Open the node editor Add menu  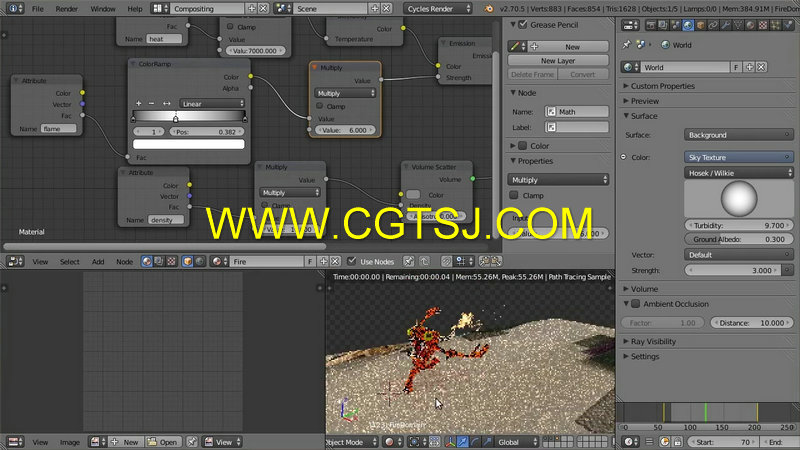point(98,261)
